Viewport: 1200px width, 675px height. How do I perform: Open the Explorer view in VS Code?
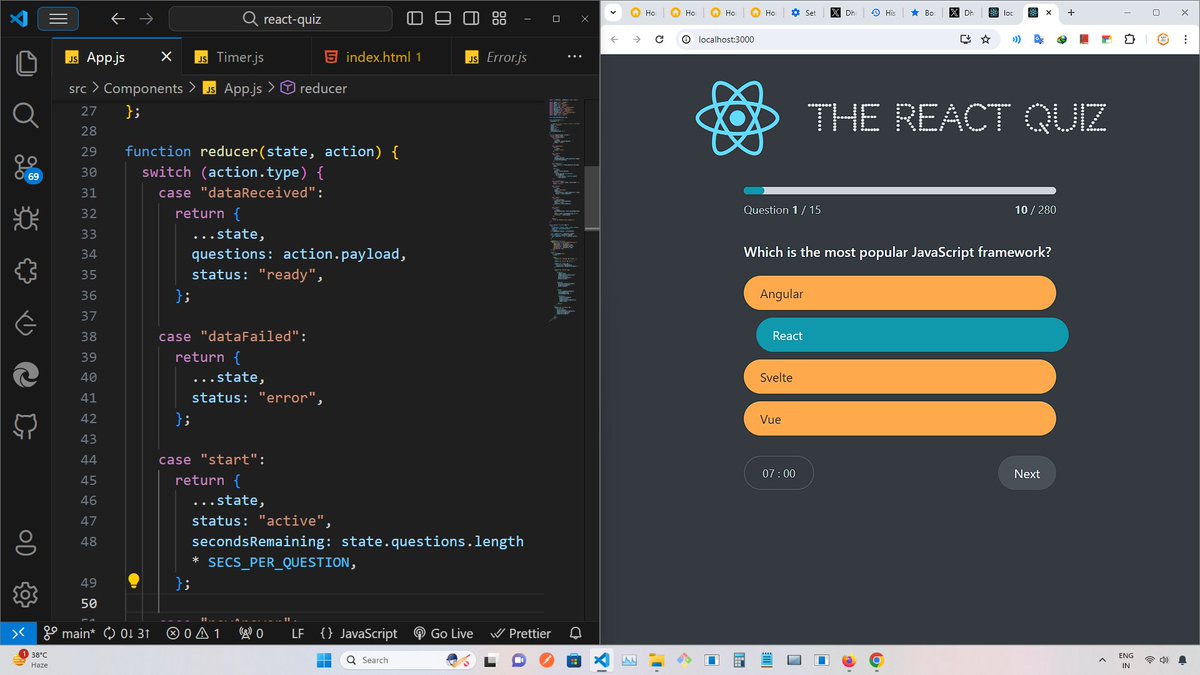pyautogui.click(x=26, y=64)
